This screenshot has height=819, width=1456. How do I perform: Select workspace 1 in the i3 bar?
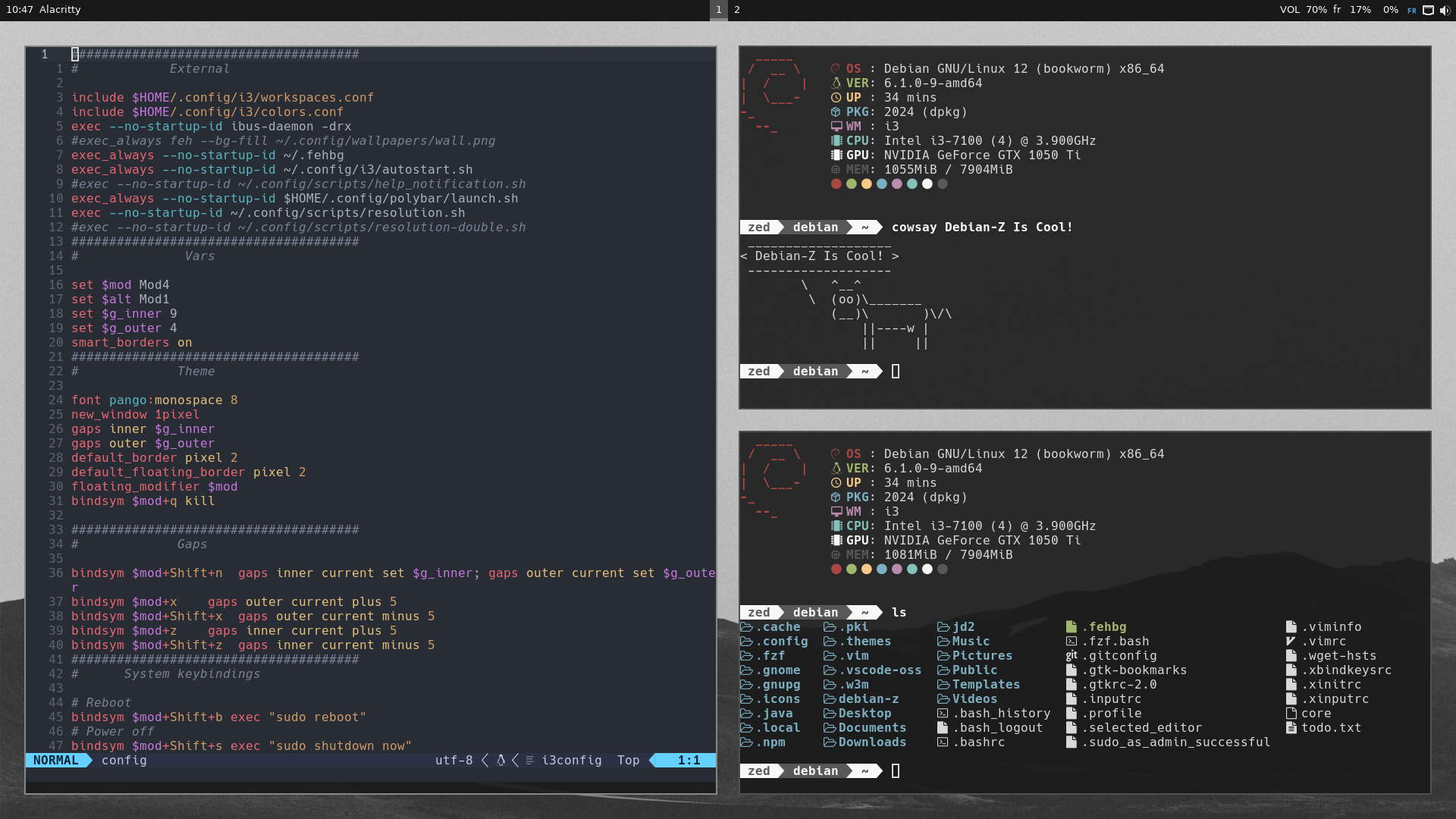pyautogui.click(x=718, y=10)
